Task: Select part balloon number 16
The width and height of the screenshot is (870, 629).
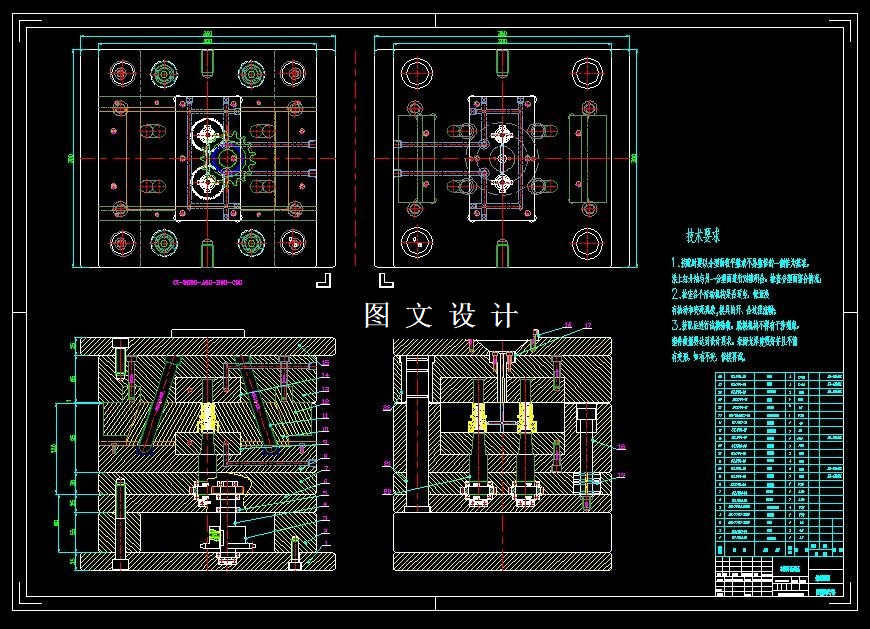Action: 568,324
